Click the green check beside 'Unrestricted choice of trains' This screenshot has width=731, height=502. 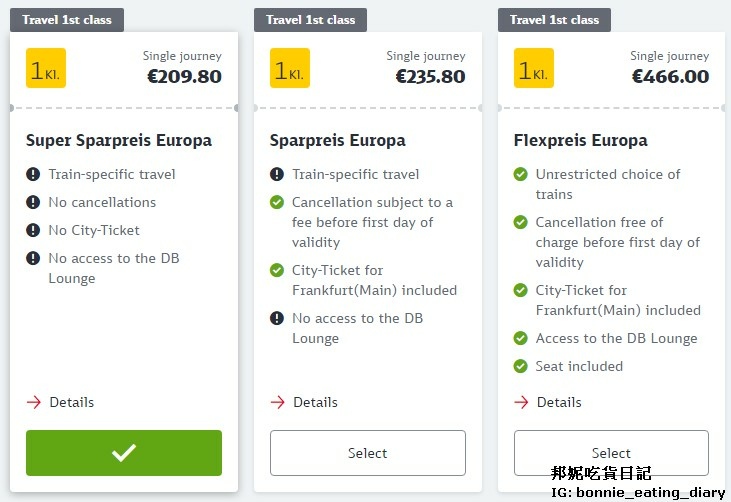point(520,175)
